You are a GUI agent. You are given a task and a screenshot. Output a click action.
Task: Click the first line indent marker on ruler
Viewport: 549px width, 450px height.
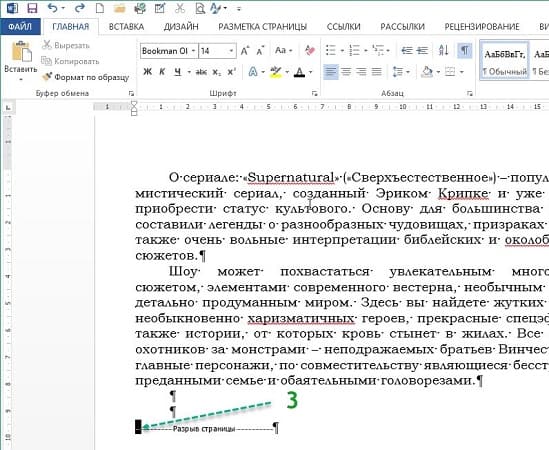pos(134,104)
